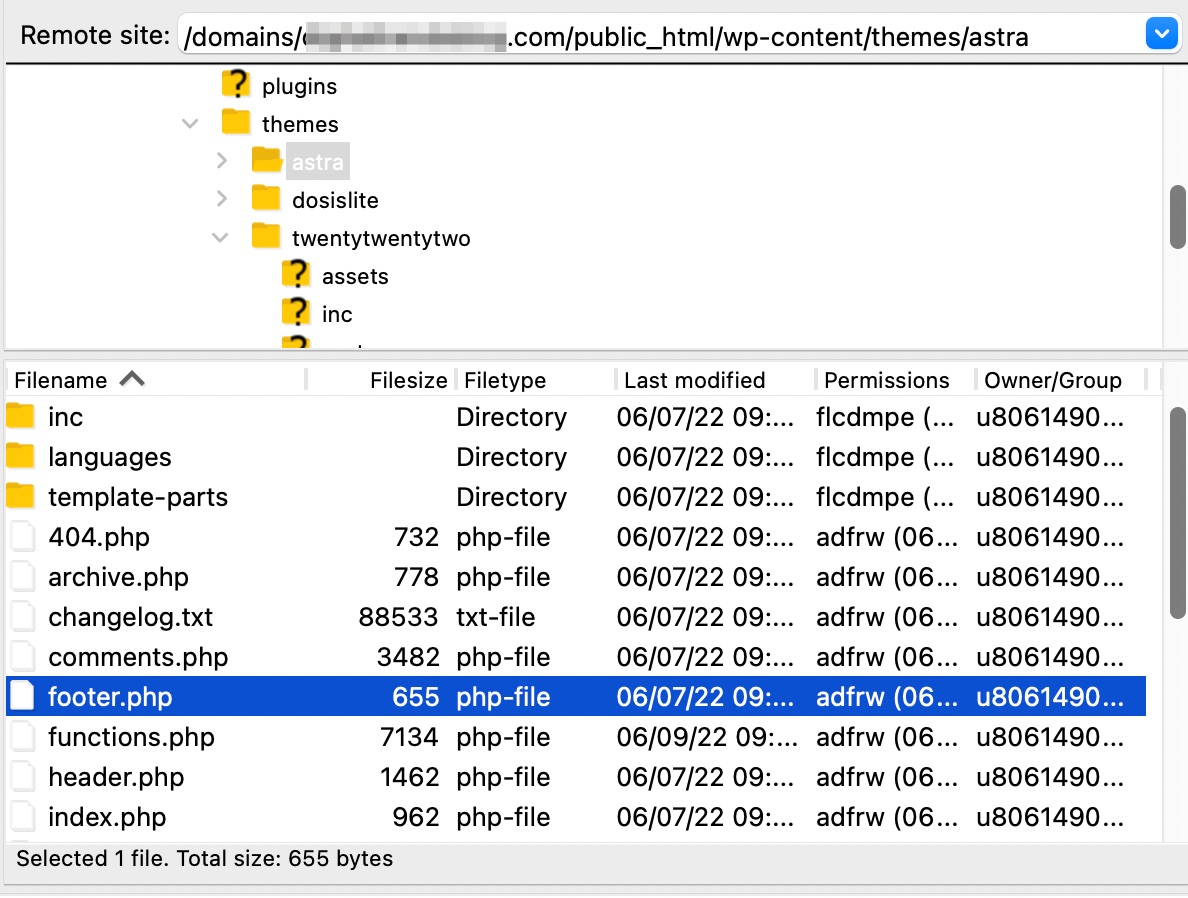Click the 06/09/22 modified date of functions.php
The width and height of the screenshot is (1188, 898).
click(708, 737)
